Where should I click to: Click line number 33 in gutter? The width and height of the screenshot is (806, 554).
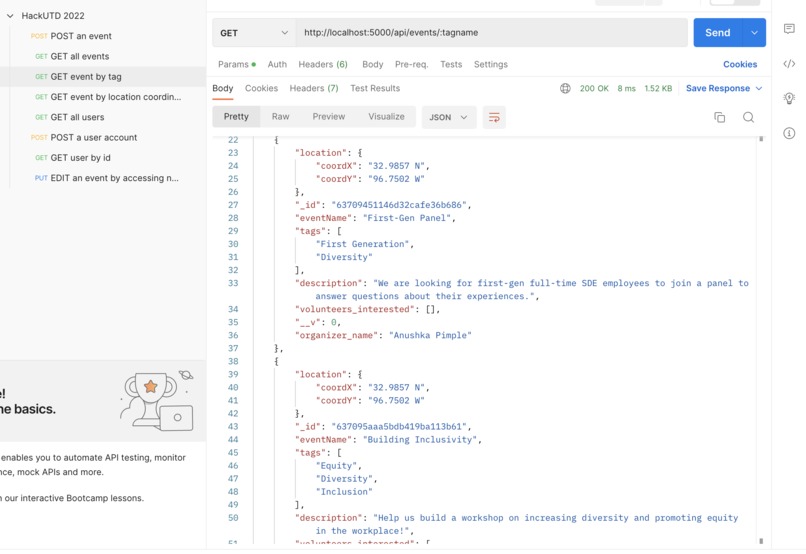pos(233,283)
